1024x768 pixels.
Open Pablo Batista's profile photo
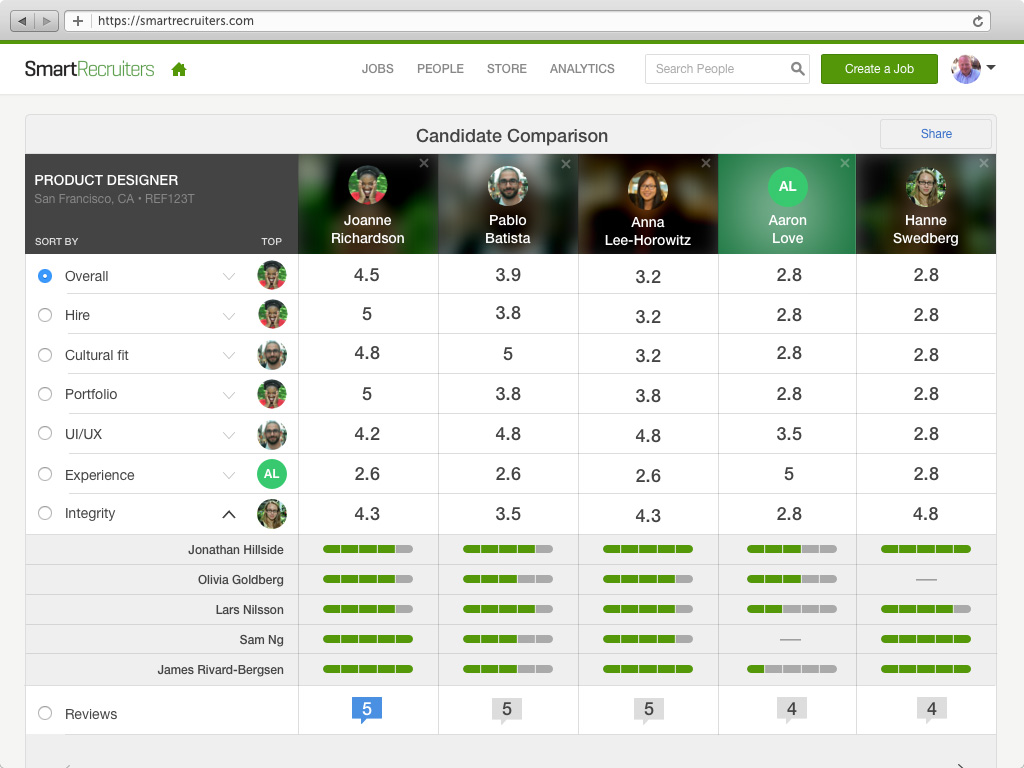click(x=507, y=185)
